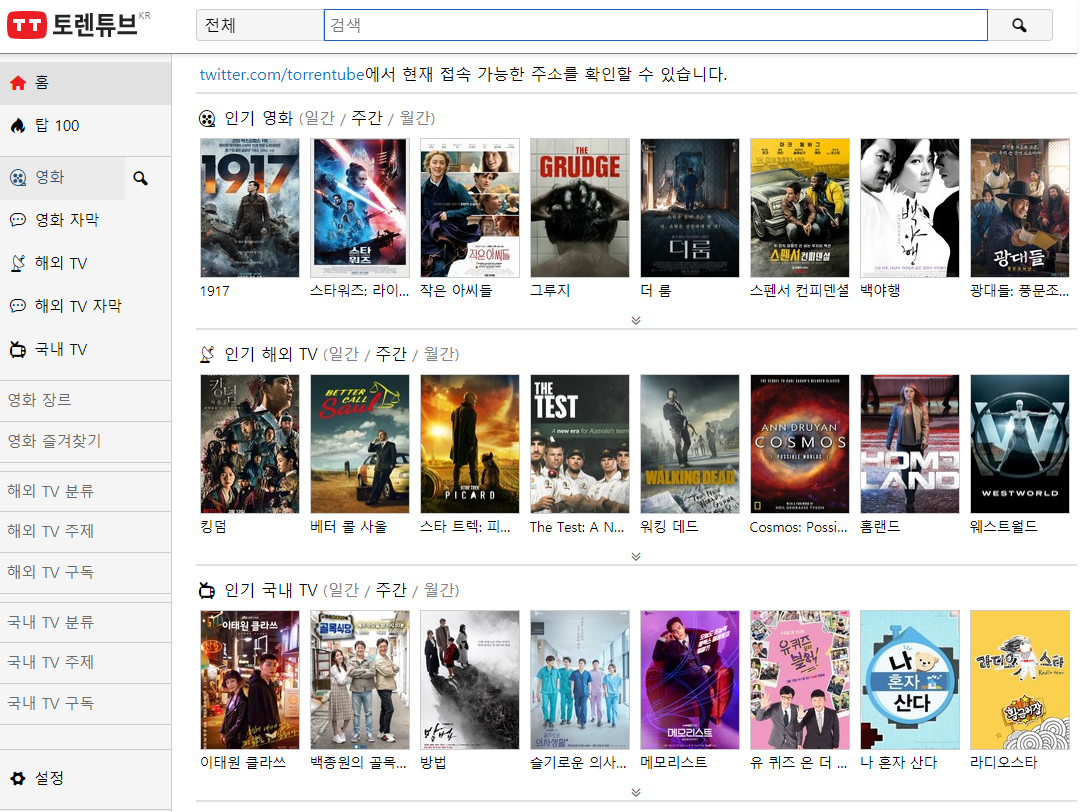
Task: Open the 방법 show poster
Action: tap(470, 679)
